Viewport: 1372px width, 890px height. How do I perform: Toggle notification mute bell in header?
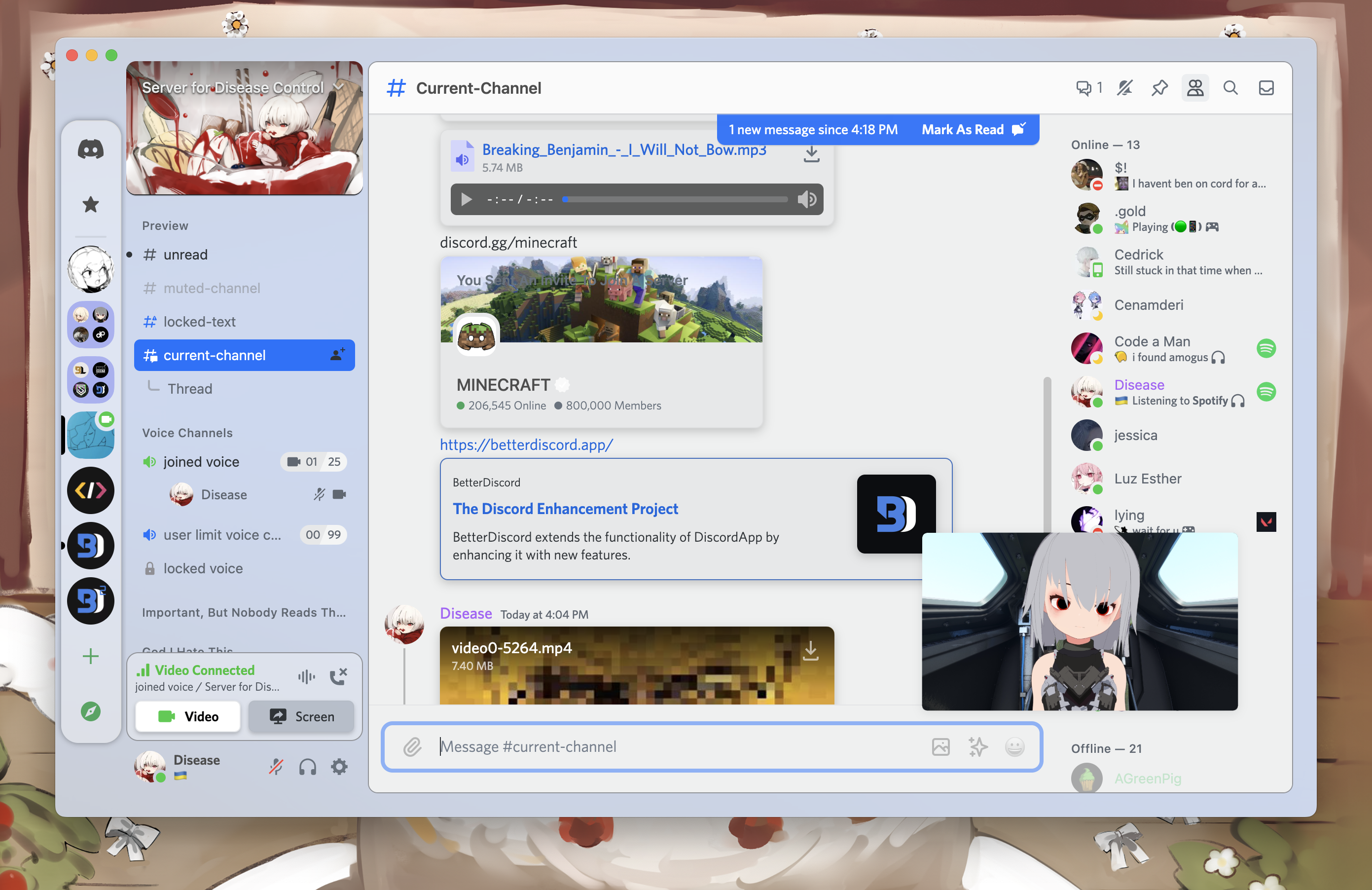[x=1125, y=88]
